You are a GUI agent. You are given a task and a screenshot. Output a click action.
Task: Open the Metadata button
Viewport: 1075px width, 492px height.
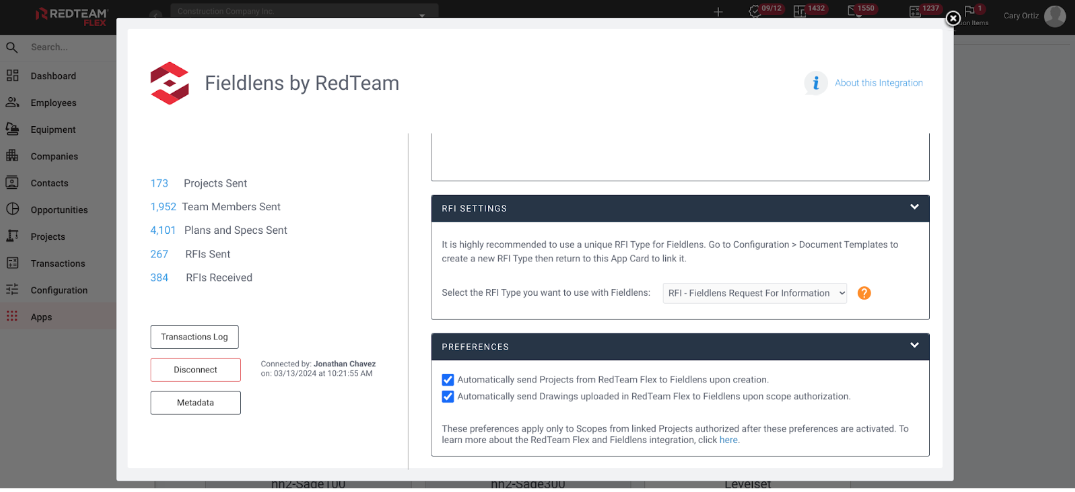click(x=195, y=403)
